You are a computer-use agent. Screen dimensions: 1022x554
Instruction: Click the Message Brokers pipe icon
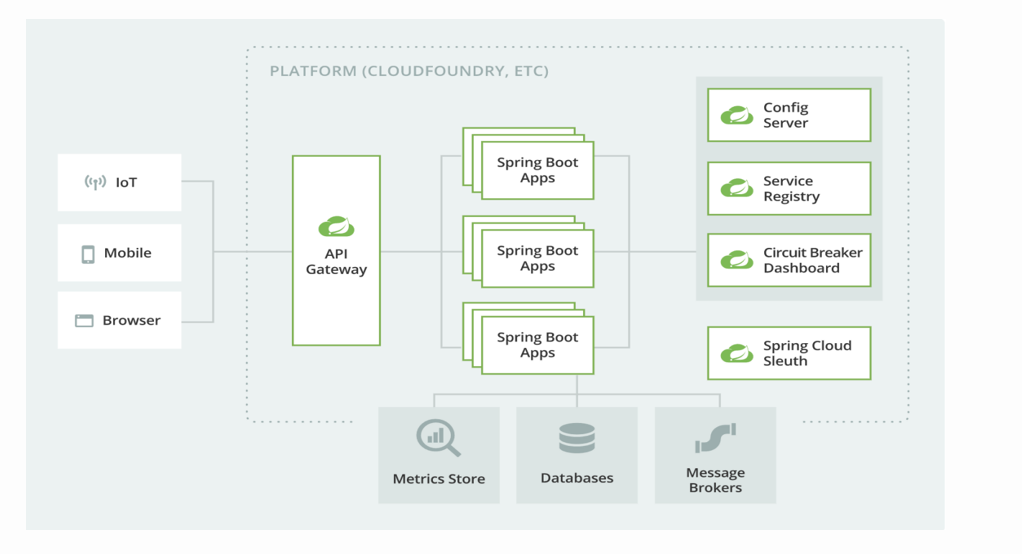(x=715, y=438)
